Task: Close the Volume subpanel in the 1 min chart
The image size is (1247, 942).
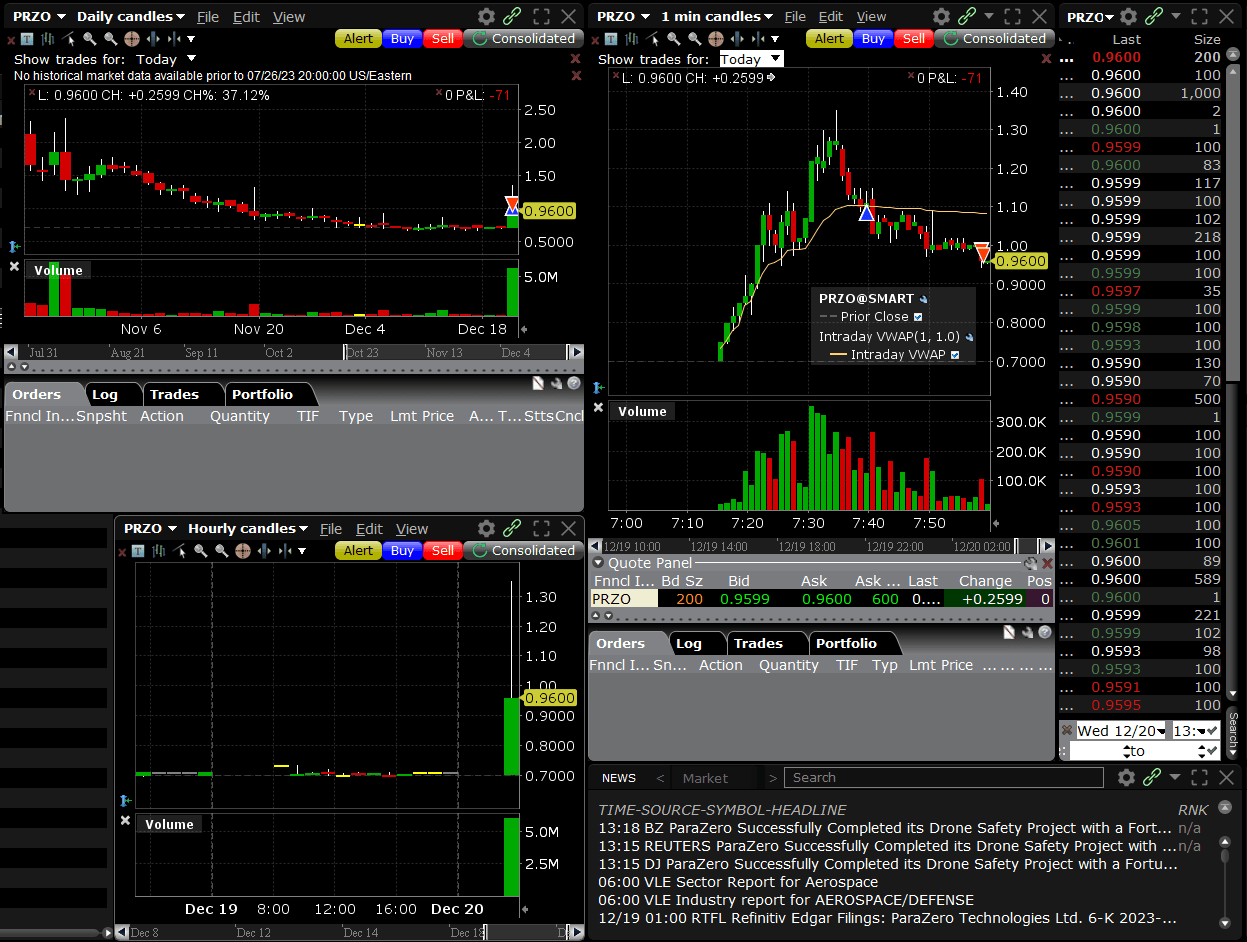Action: coord(598,407)
